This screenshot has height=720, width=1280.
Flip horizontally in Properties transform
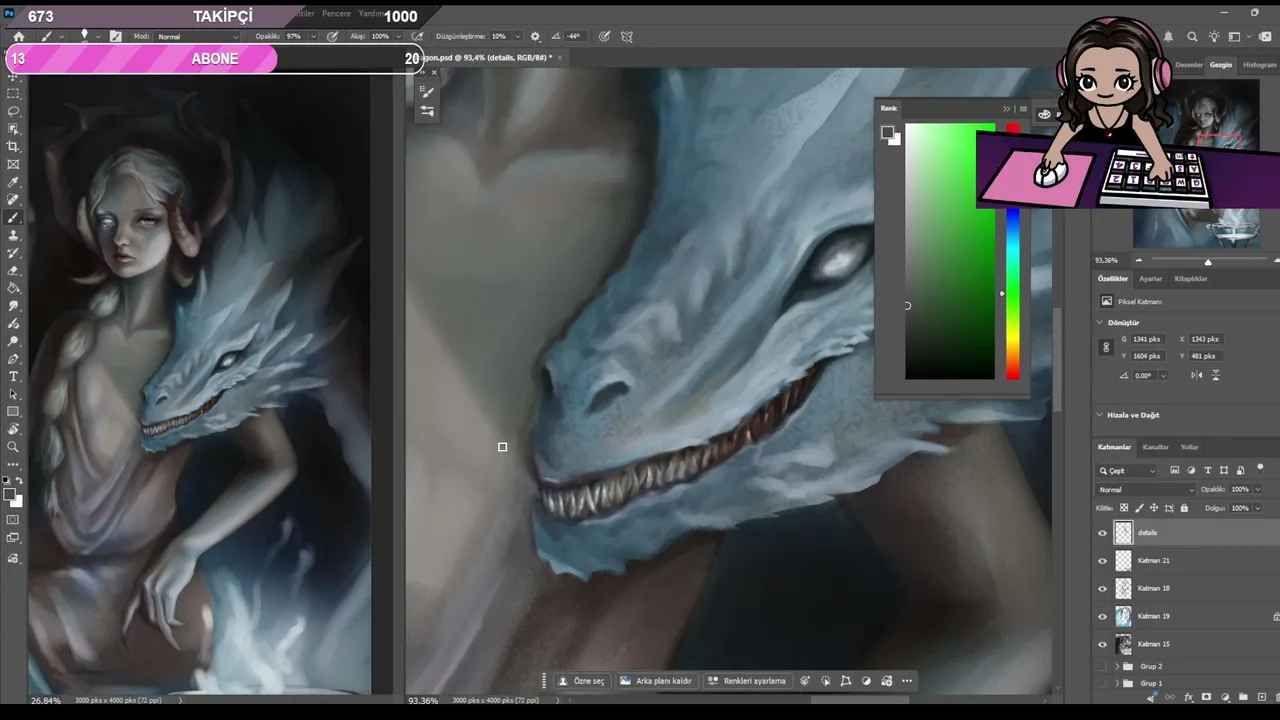click(x=1197, y=375)
